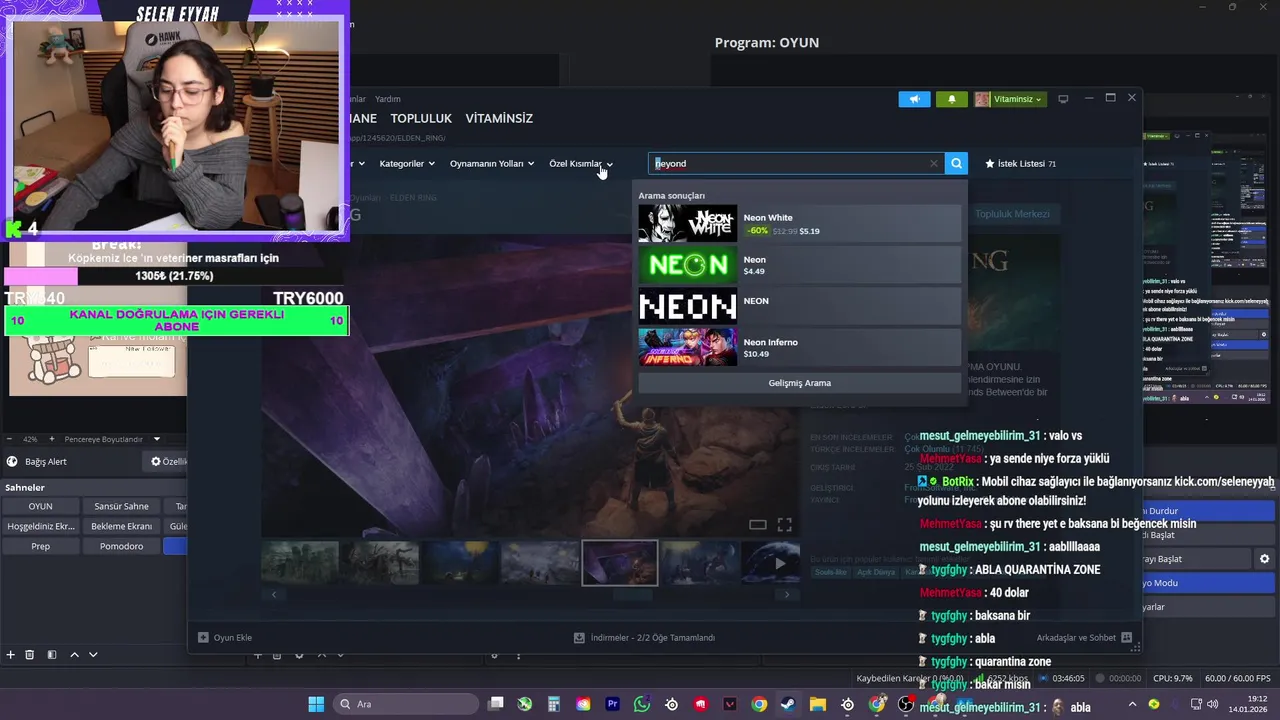Move the scene down with the down arrow
Image resolution: width=1280 pixels, height=720 pixels.
click(93, 655)
